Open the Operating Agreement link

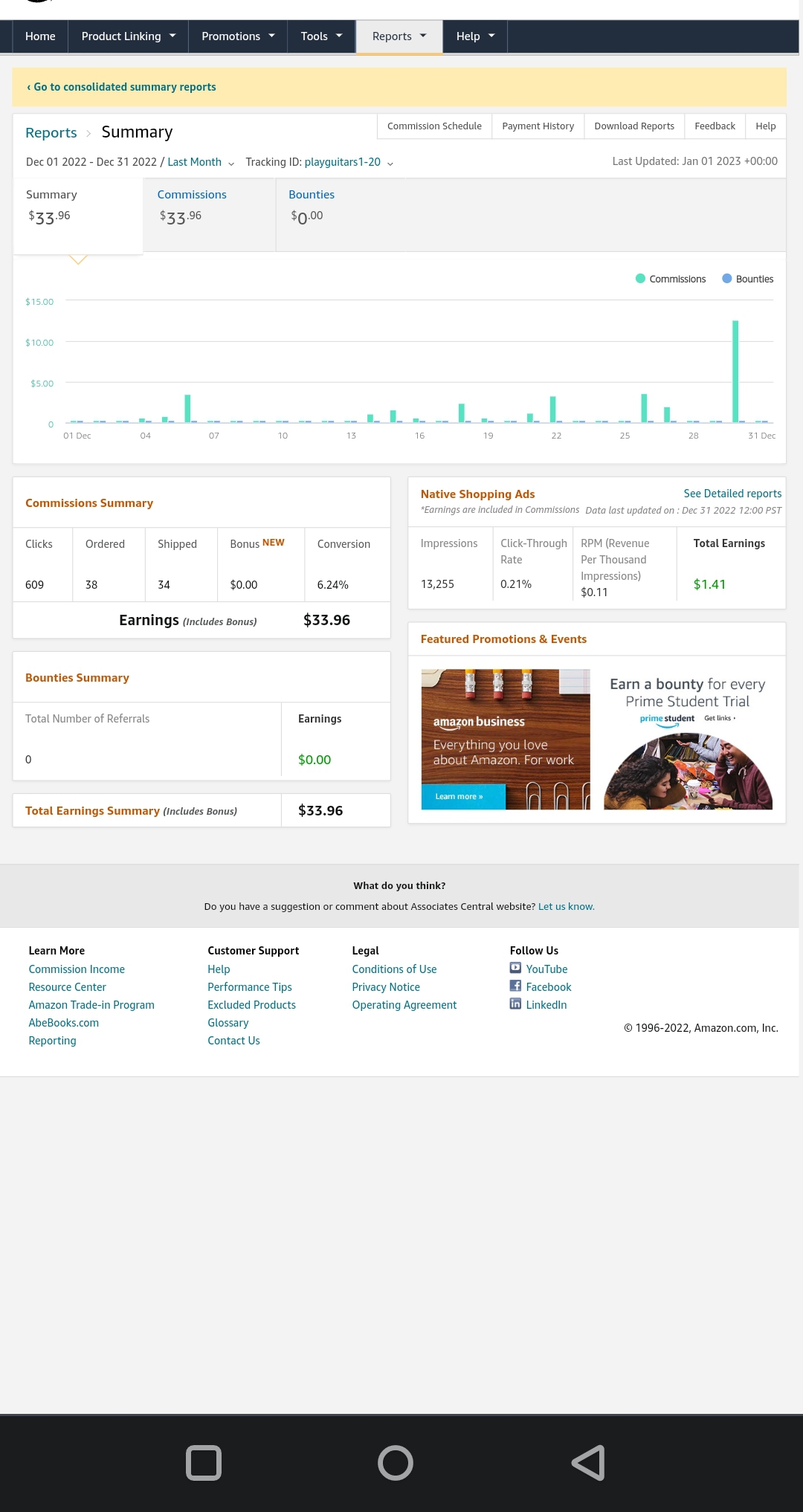(x=404, y=1005)
